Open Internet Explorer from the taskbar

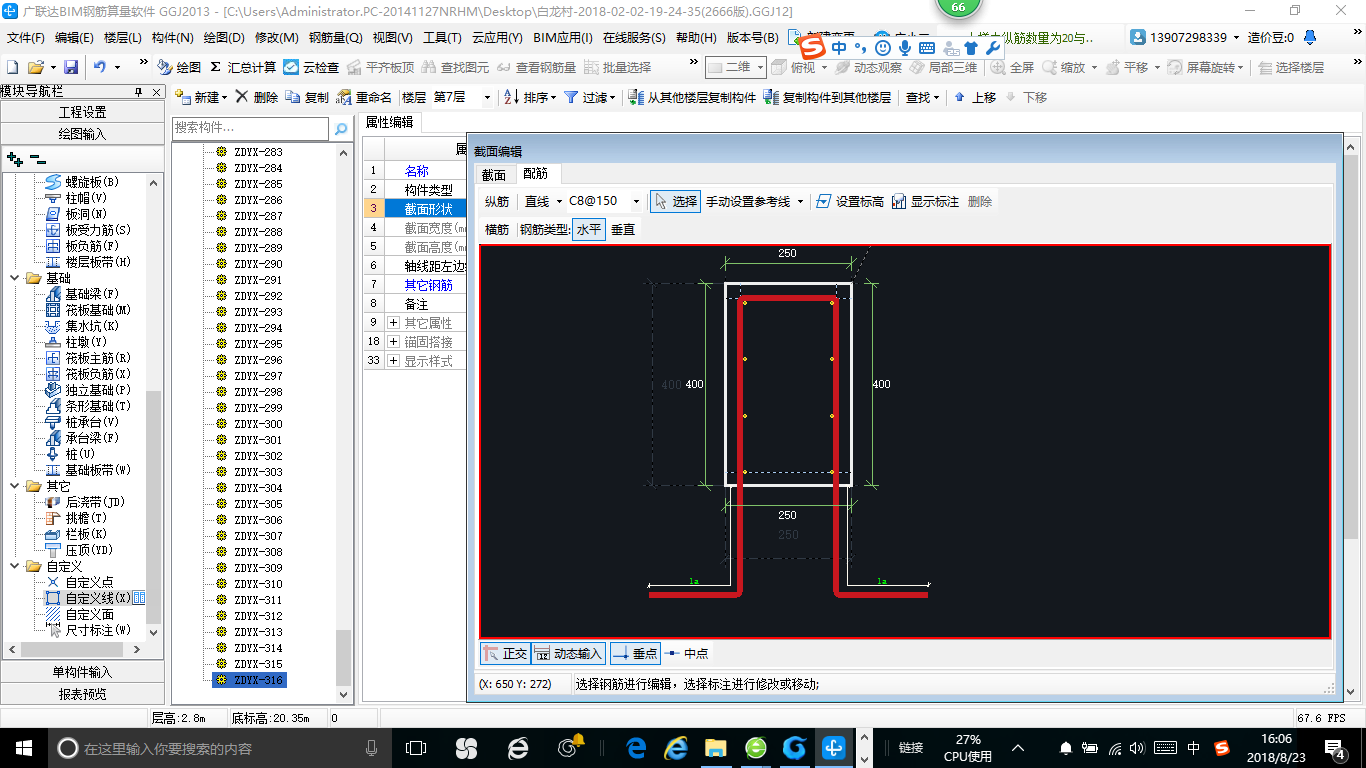pyautogui.click(x=677, y=747)
